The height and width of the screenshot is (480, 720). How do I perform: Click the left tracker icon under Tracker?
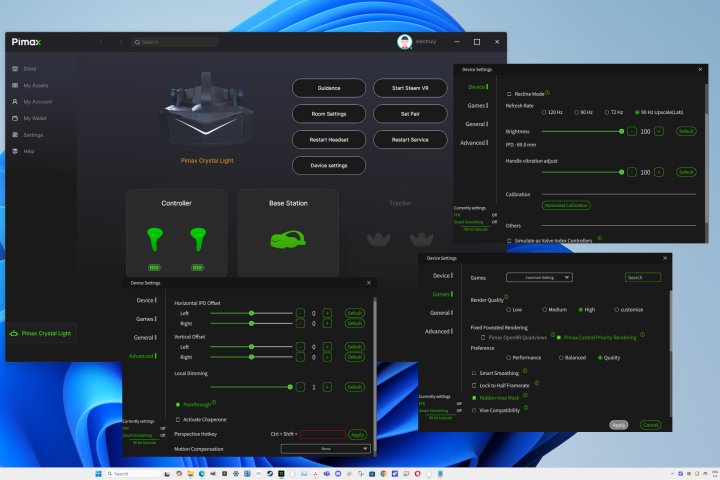379,239
